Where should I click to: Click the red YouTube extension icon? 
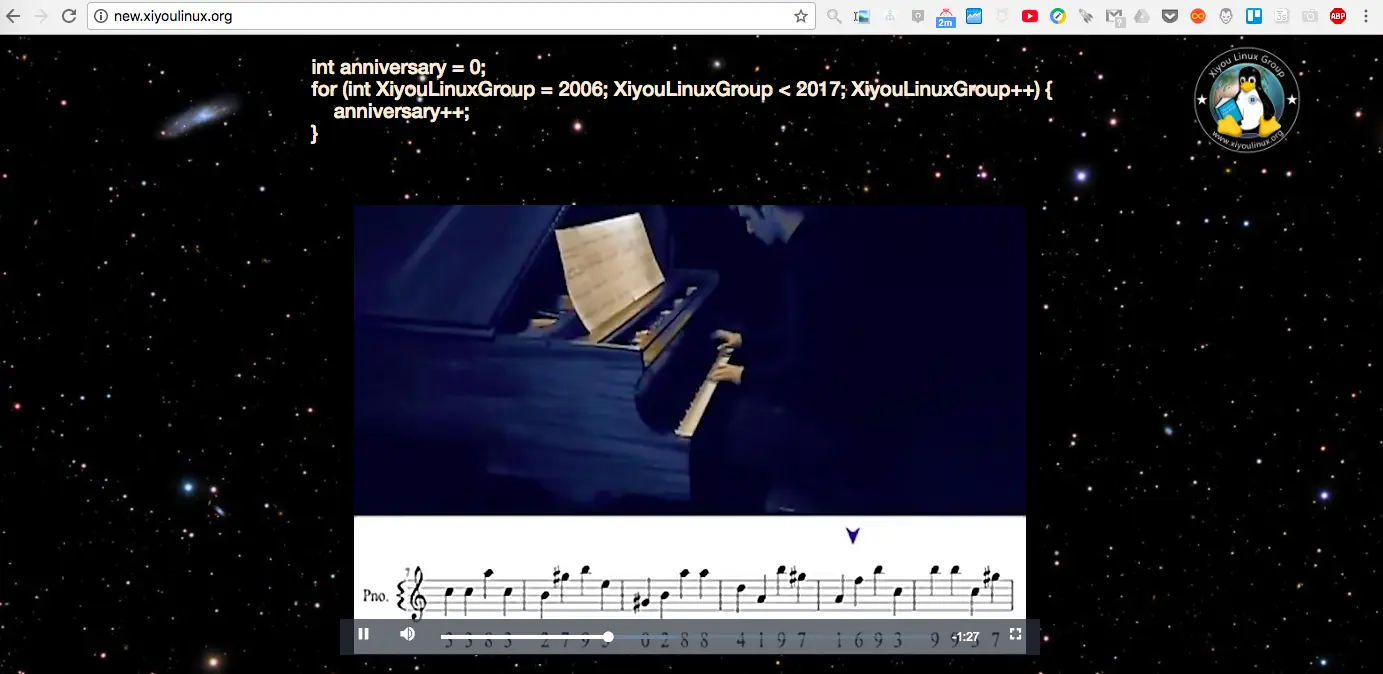pos(1029,16)
